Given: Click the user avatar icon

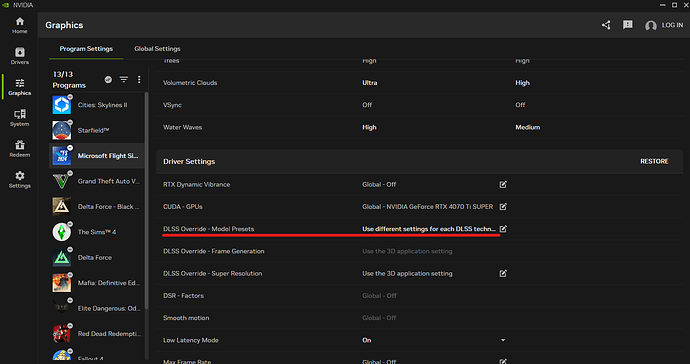Looking at the screenshot, I should pyautogui.click(x=650, y=26).
